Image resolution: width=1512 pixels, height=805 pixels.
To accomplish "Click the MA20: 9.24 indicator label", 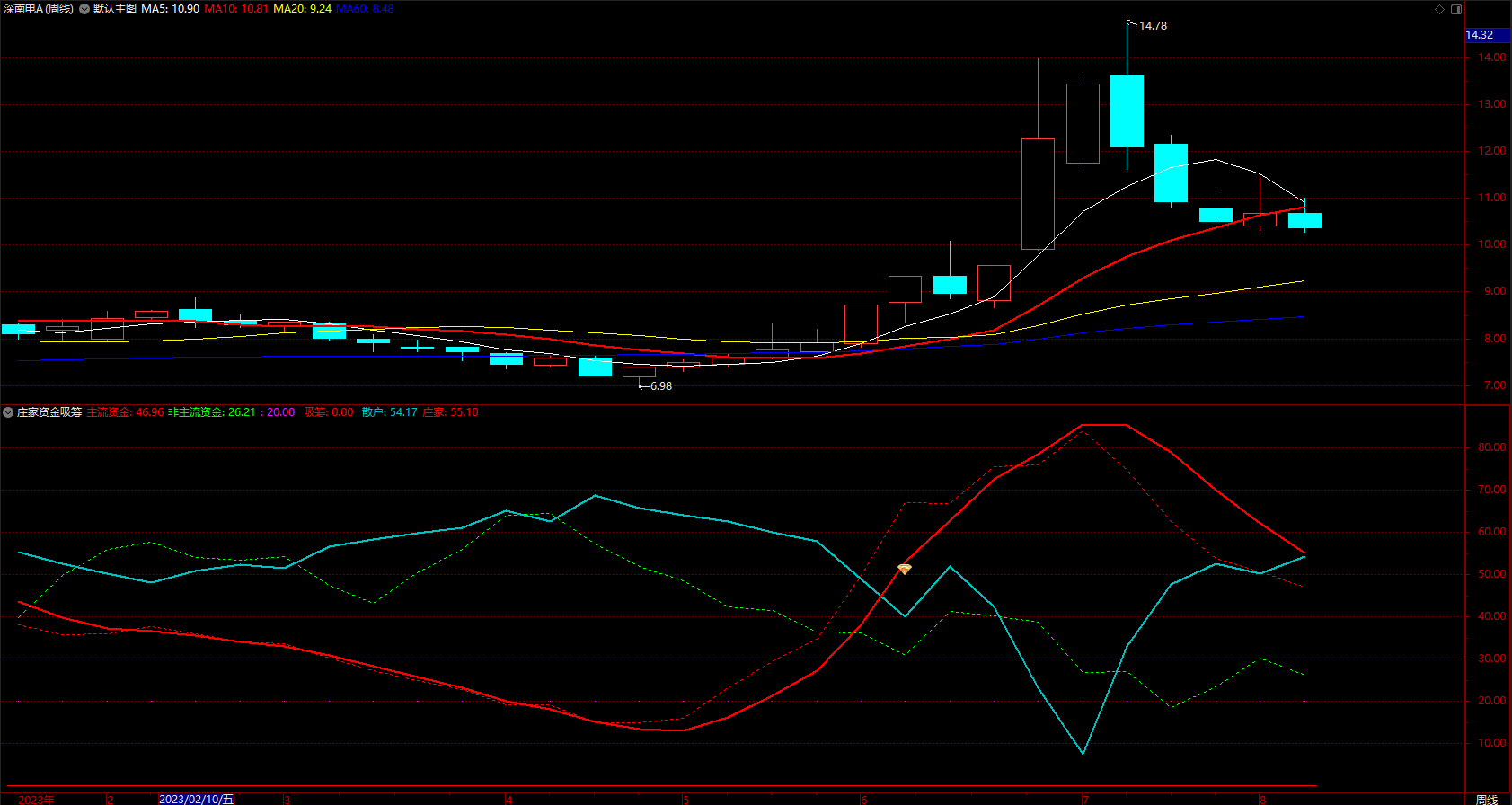I will click(x=303, y=9).
